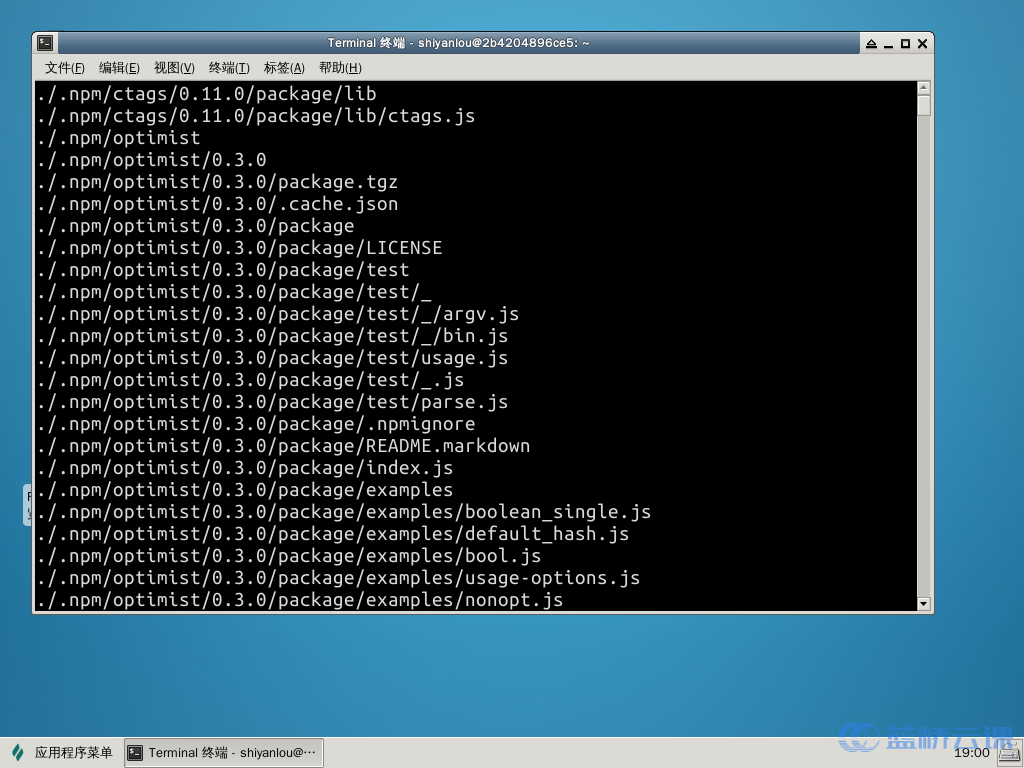The width and height of the screenshot is (1024, 768).
Task: Click the line ending in examples/bool.js
Action: (x=289, y=556)
